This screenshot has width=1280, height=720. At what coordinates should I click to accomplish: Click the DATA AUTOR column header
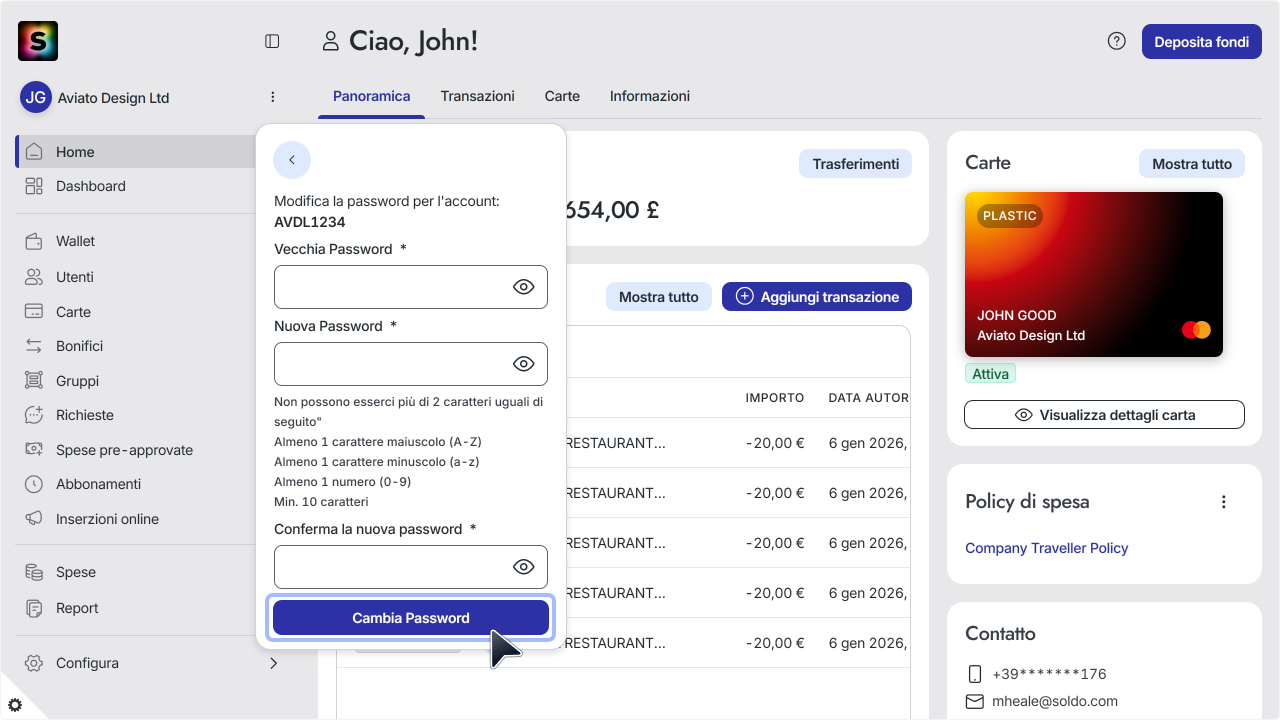coord(869,398)
